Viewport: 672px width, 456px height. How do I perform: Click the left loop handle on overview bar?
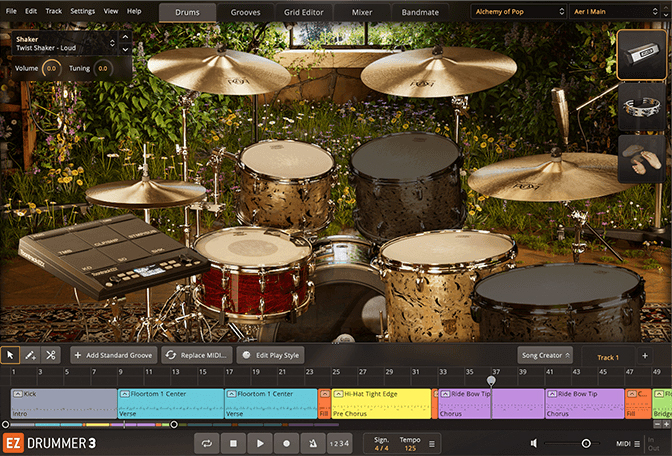[x=6, y=425]
